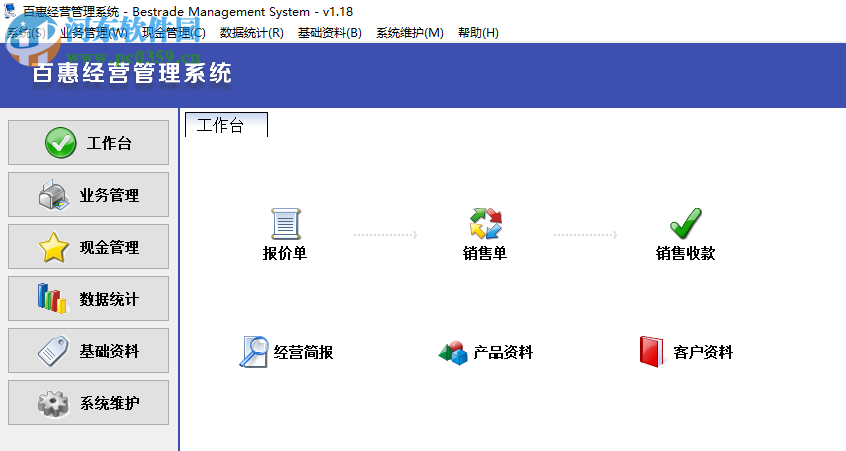Click the 销售收款 label text
The height and width of the screenshot is (451, 846).
[686, 253]
